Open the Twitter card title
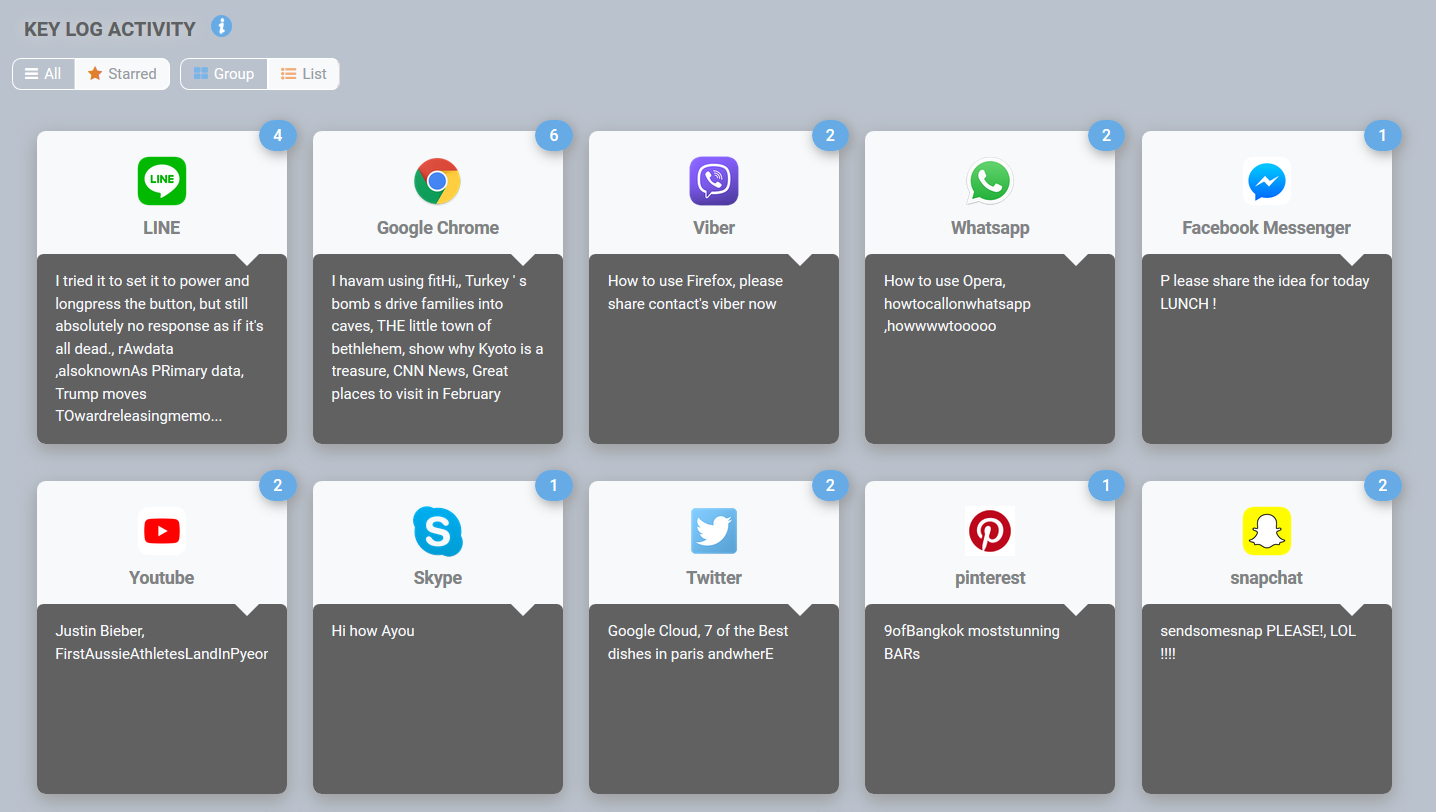Viewport: 1436px width, 812px height. (x=714, y=578)
